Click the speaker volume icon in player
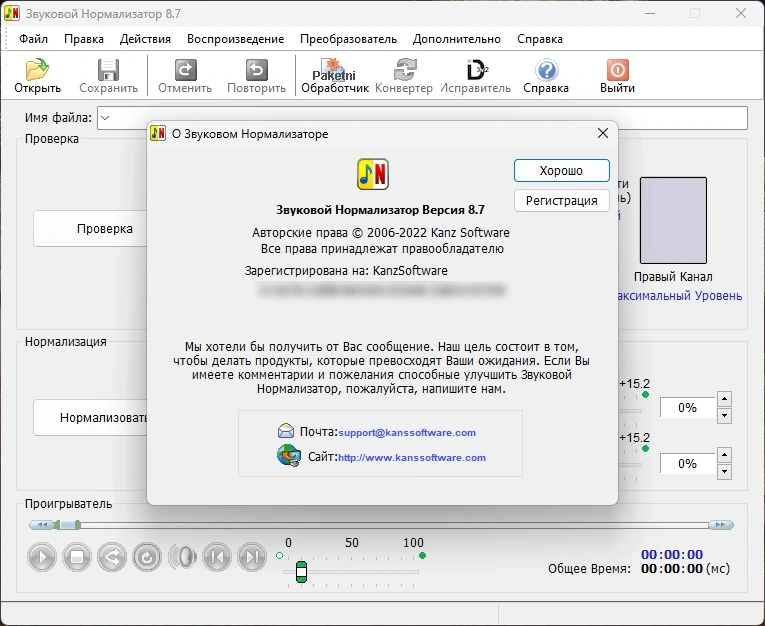 point(182,557)
